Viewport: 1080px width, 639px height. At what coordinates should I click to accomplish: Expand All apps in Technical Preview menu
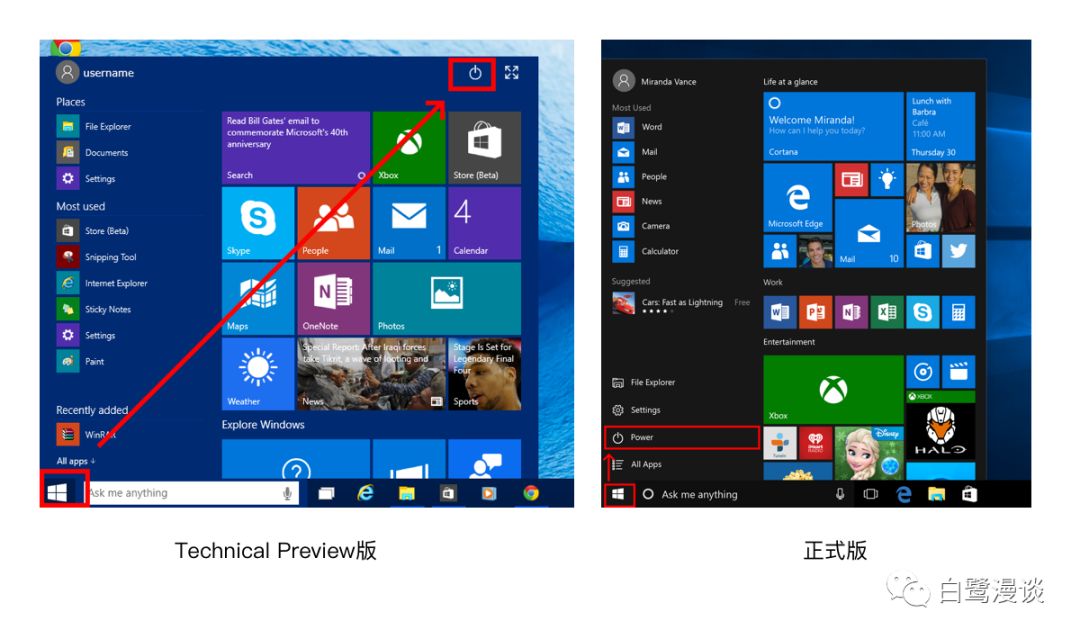[x=76, y=461]
